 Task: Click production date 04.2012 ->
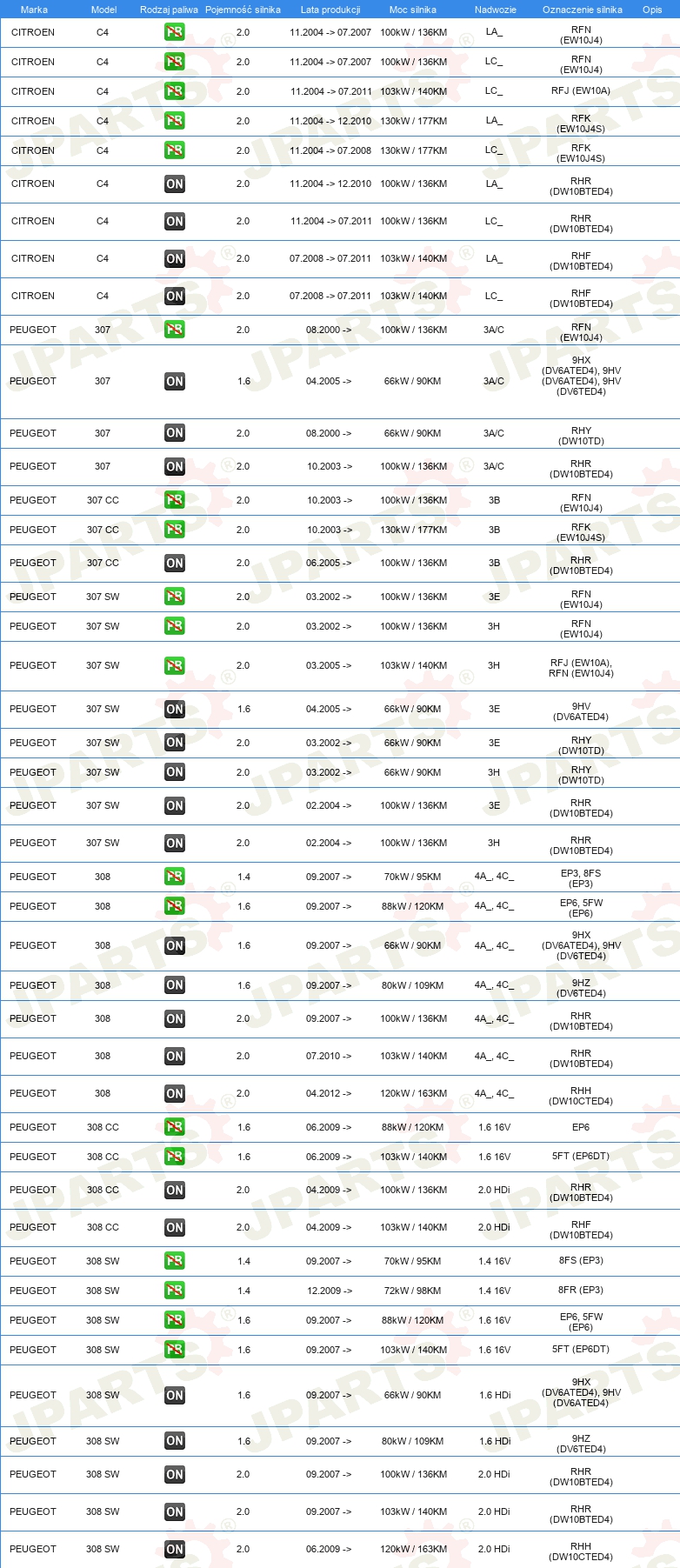pyautogui.click(x=329, y=1093)
